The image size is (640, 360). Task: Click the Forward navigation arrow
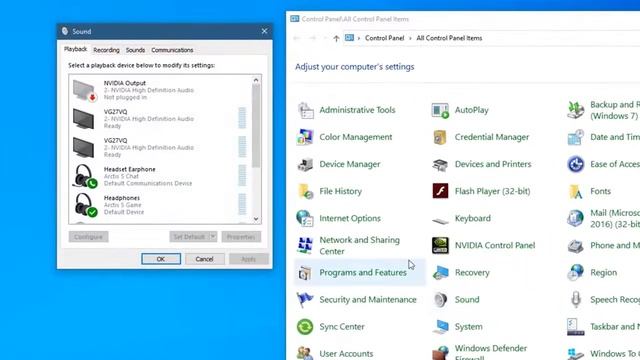click(313, 38)
